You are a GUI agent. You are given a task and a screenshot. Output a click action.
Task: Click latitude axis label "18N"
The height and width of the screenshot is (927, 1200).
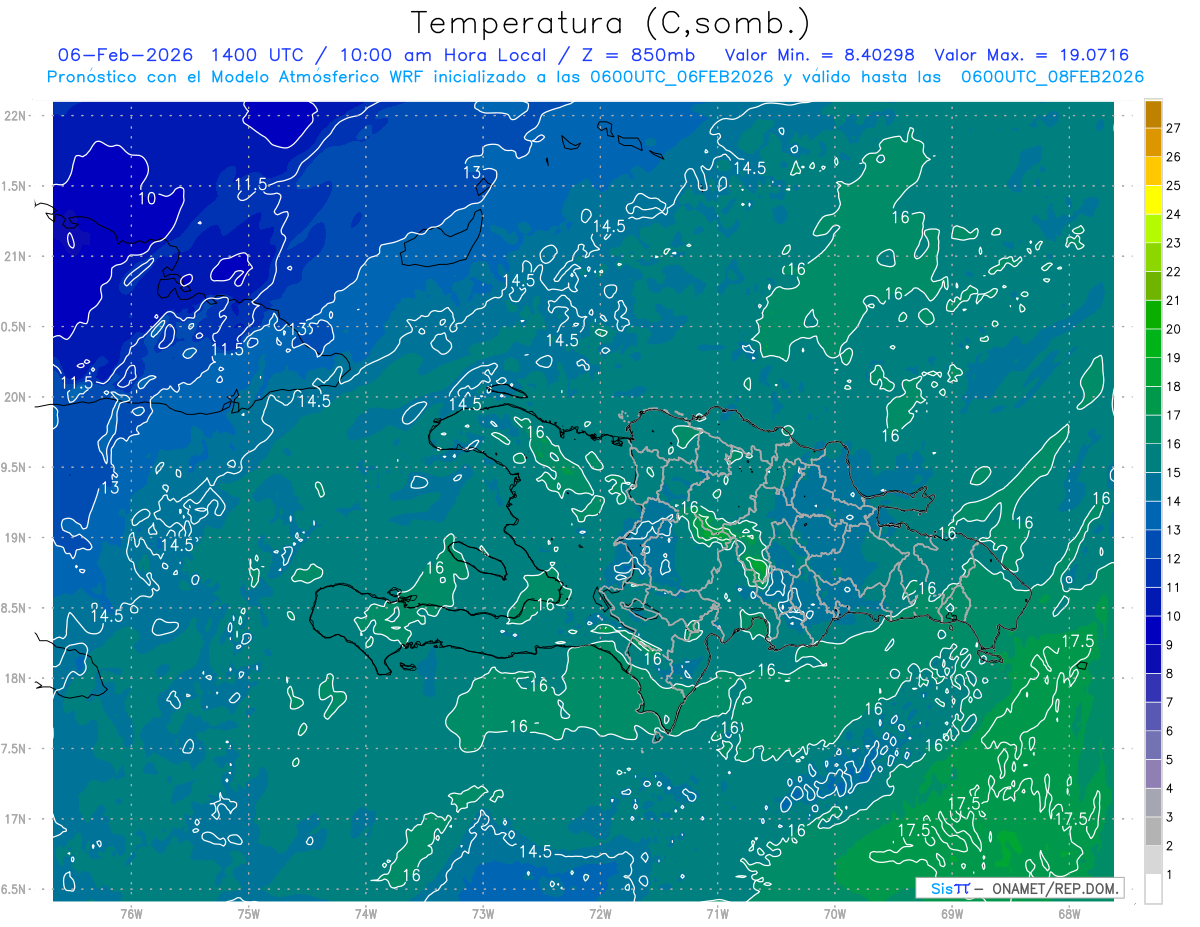(x=15, y=679)
